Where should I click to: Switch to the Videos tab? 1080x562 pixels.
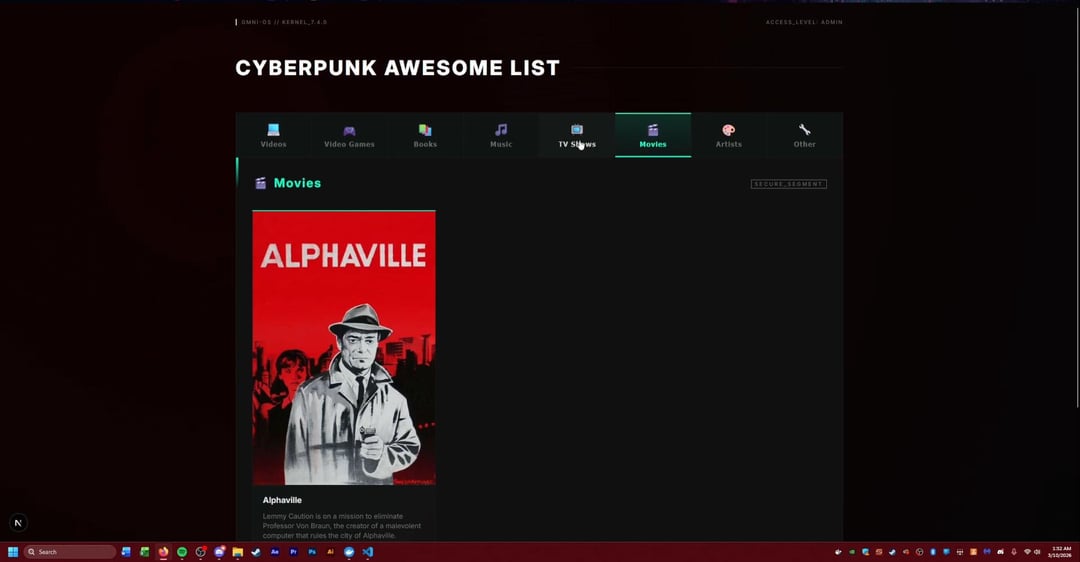273,136
